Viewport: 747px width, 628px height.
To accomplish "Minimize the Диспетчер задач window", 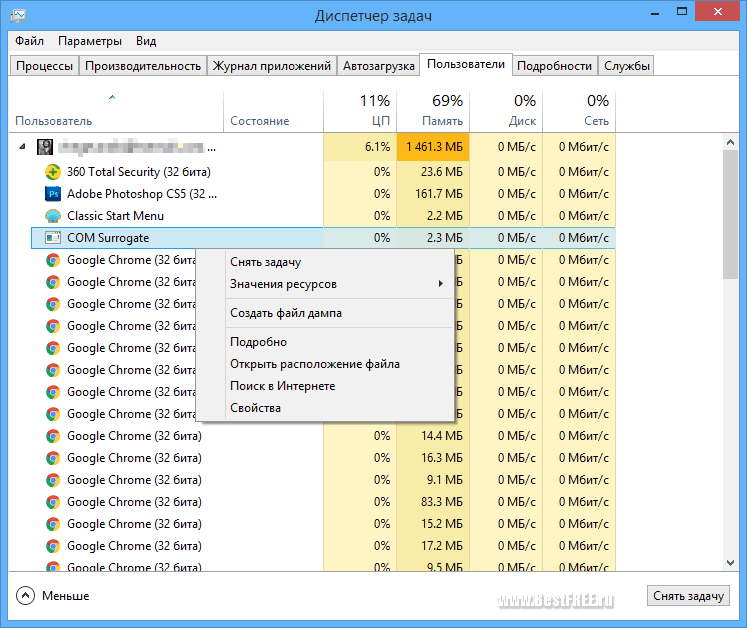I will pyautogui.click(x=655, y=13).
